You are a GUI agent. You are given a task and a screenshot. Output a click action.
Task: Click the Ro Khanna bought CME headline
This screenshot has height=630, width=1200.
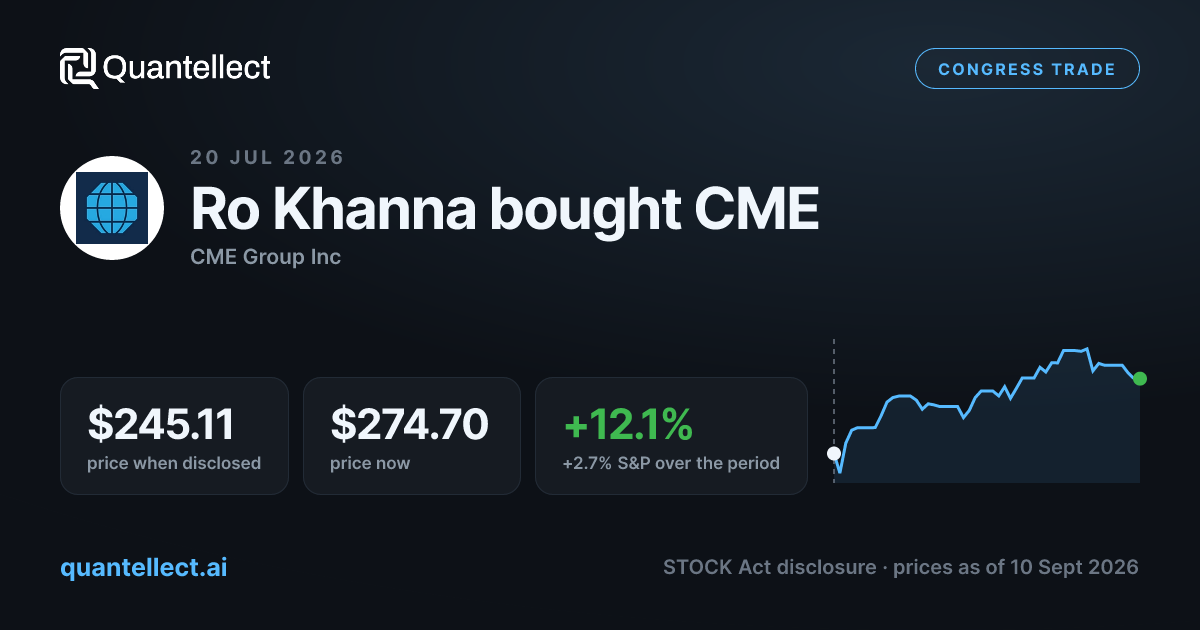pos(505,208)
